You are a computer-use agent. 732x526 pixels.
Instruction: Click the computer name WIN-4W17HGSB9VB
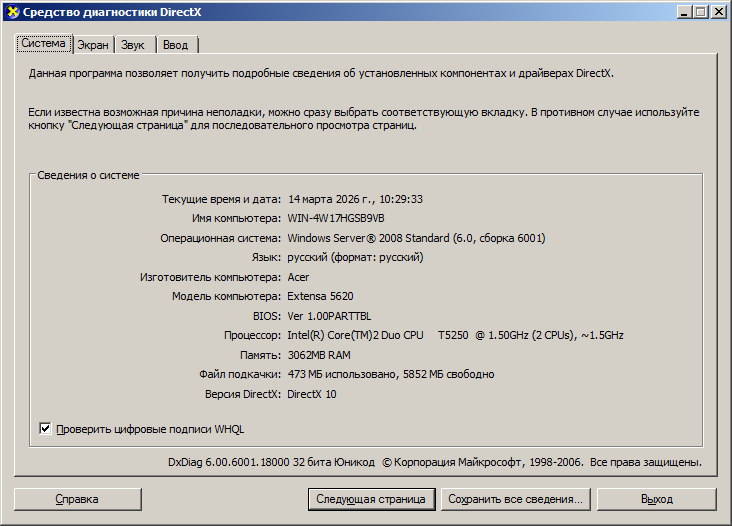tap(335, 218)
